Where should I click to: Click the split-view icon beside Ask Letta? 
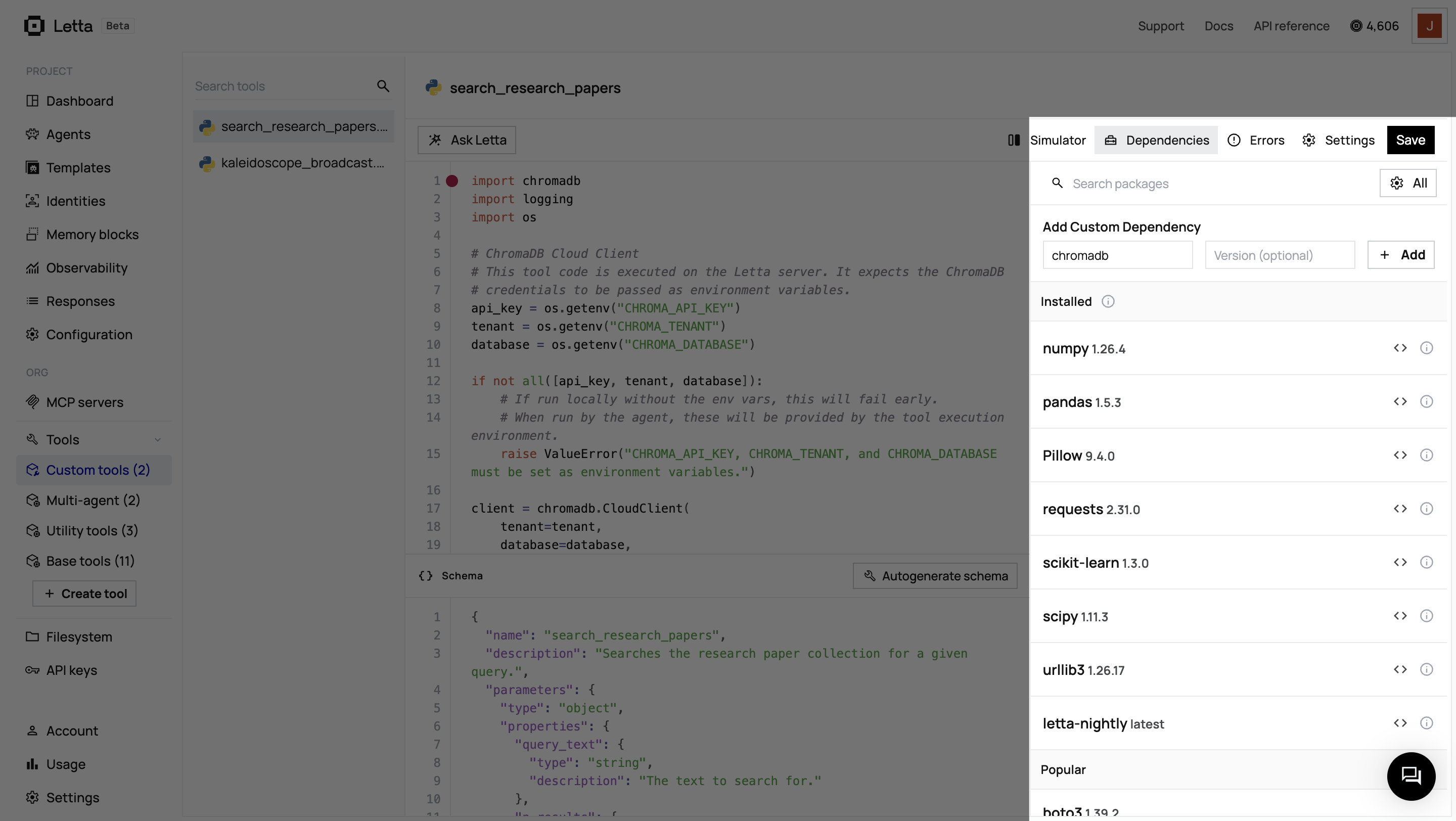1014,140
